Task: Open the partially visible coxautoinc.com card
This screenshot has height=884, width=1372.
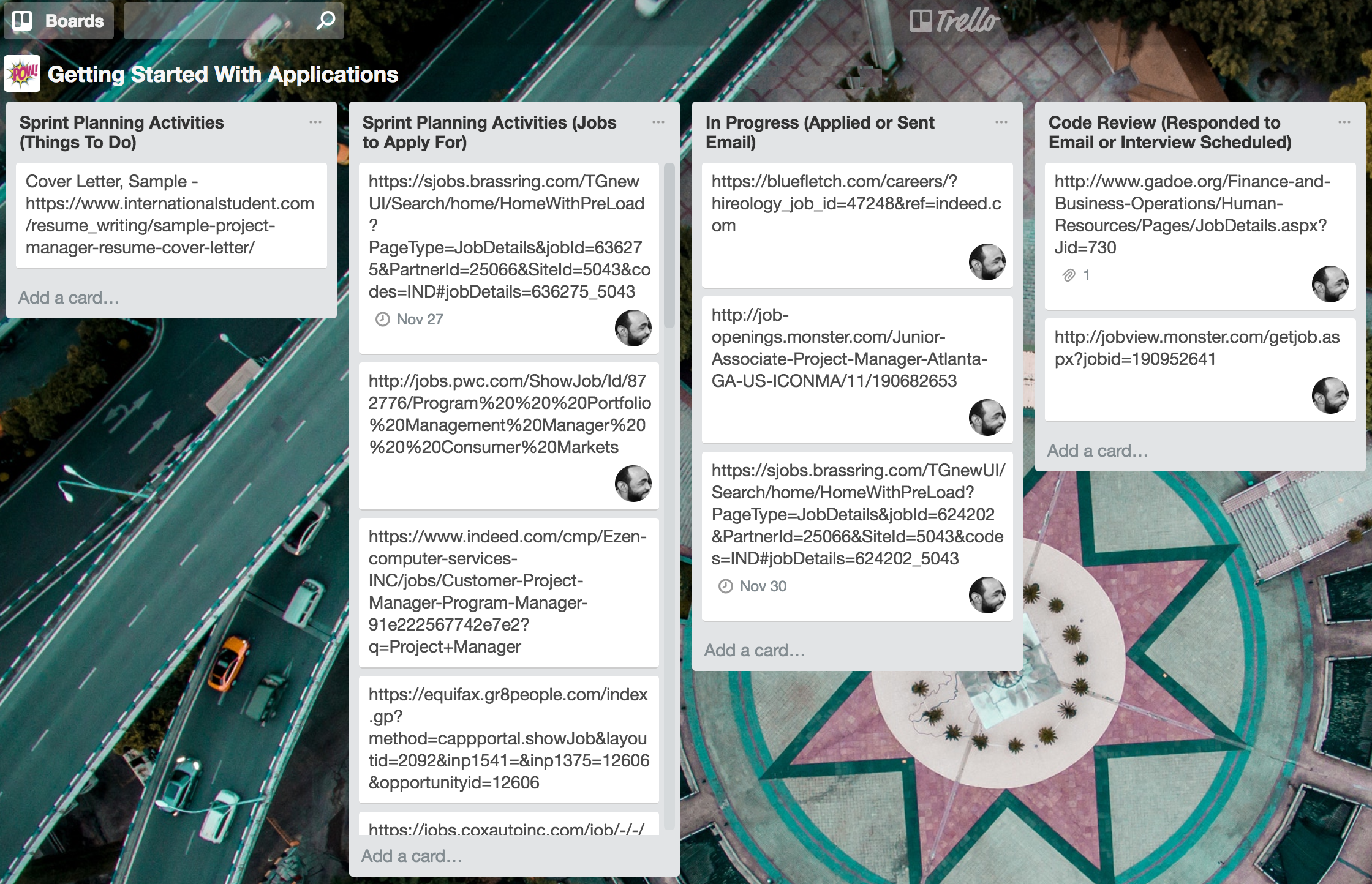Action: pos(508,824)
